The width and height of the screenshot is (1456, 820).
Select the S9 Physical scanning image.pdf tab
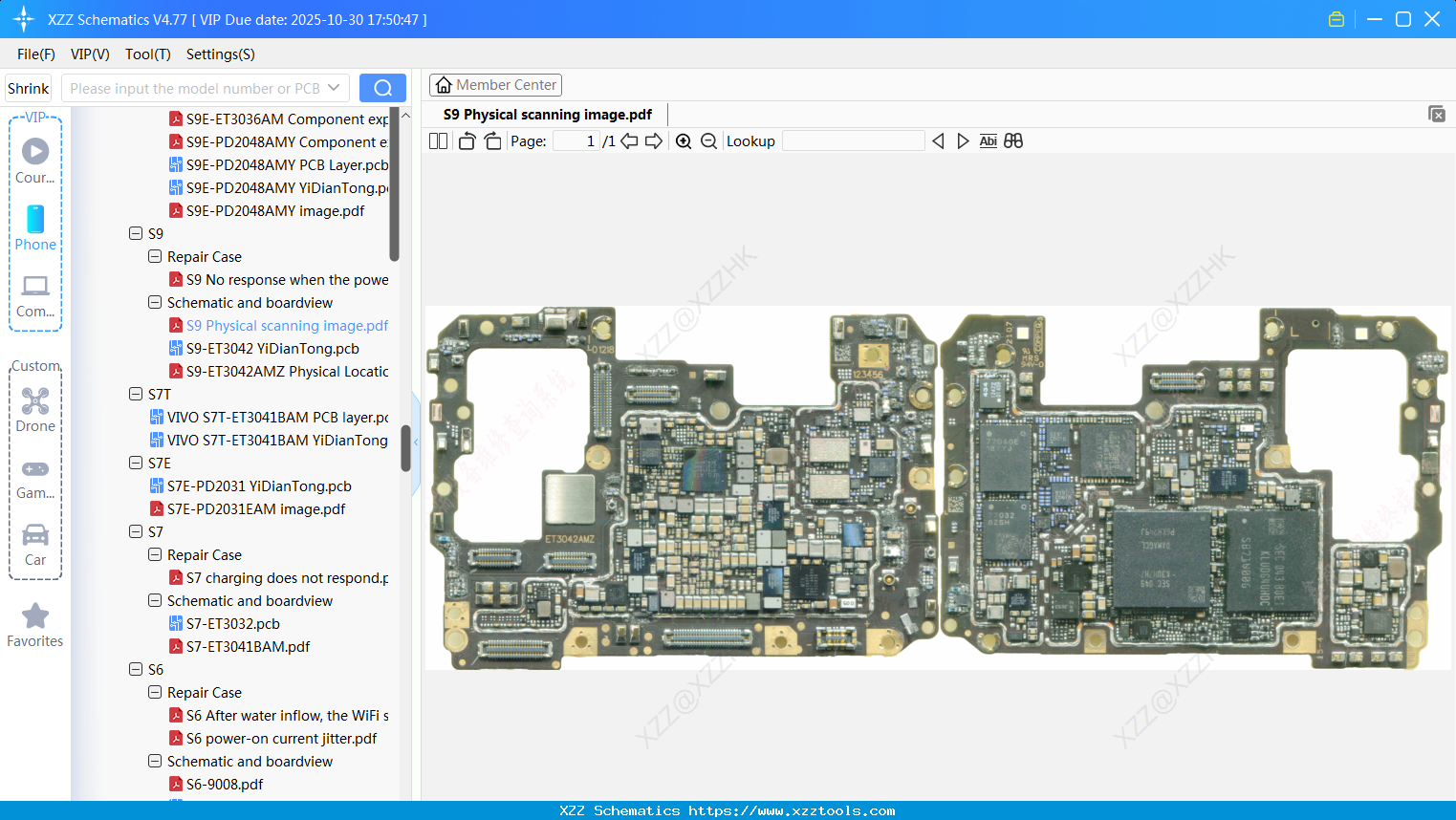tap(548, 115)
